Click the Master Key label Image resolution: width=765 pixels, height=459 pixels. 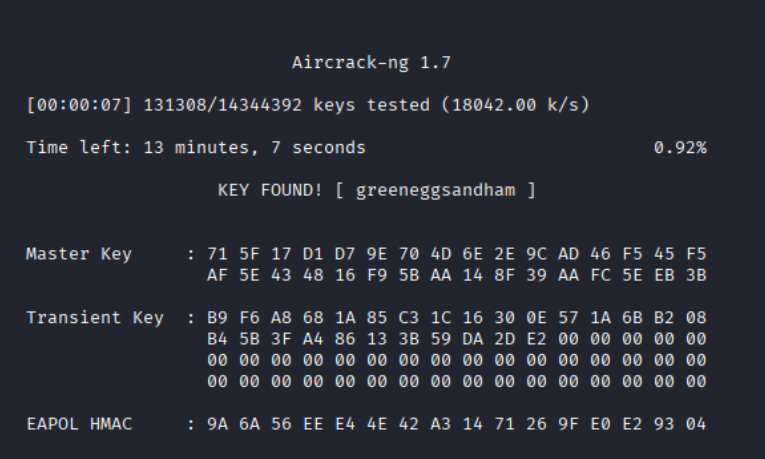(79, 254)
